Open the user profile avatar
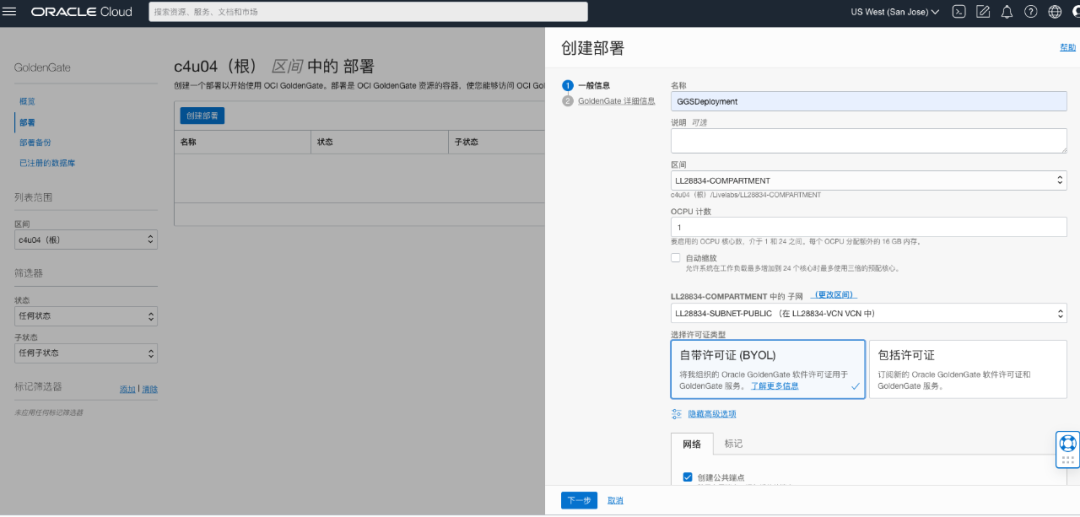Screen dimensions: 1080x517 [x=1075, y=12]
